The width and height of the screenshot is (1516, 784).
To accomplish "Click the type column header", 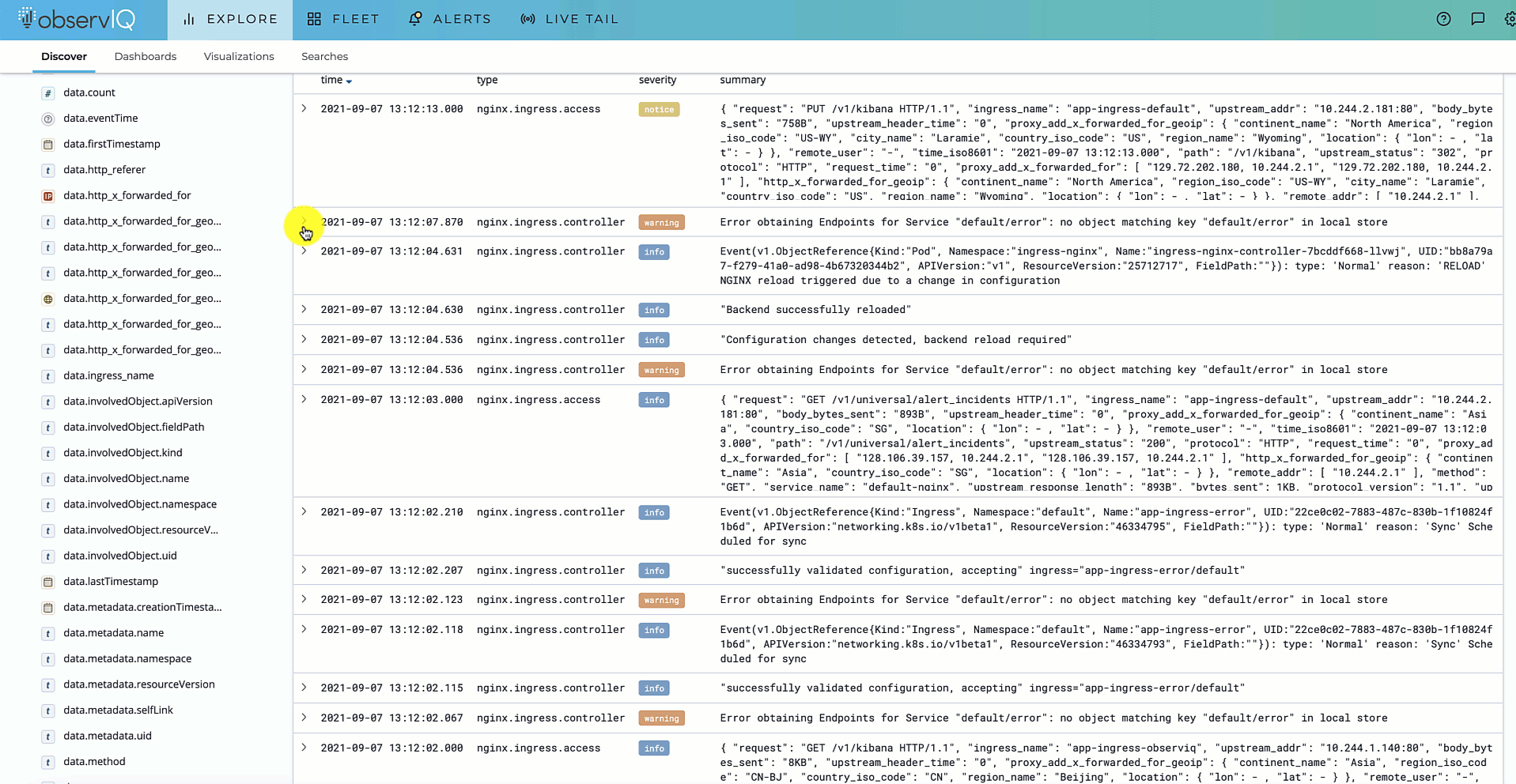I will click(x=487, y=80).
